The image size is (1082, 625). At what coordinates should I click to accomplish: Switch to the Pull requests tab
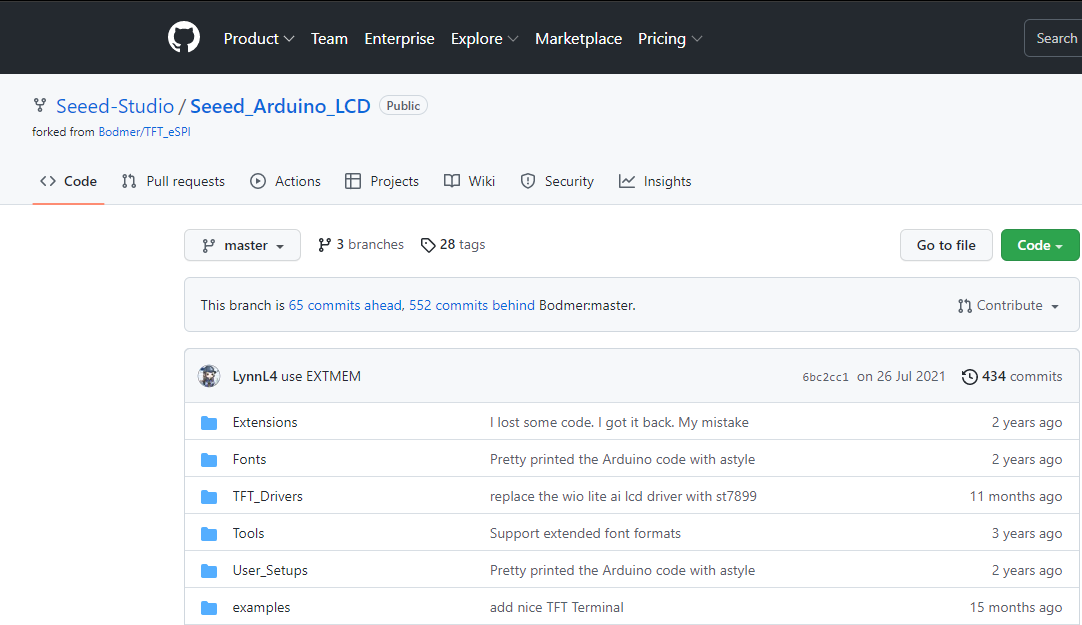[173, 181]
